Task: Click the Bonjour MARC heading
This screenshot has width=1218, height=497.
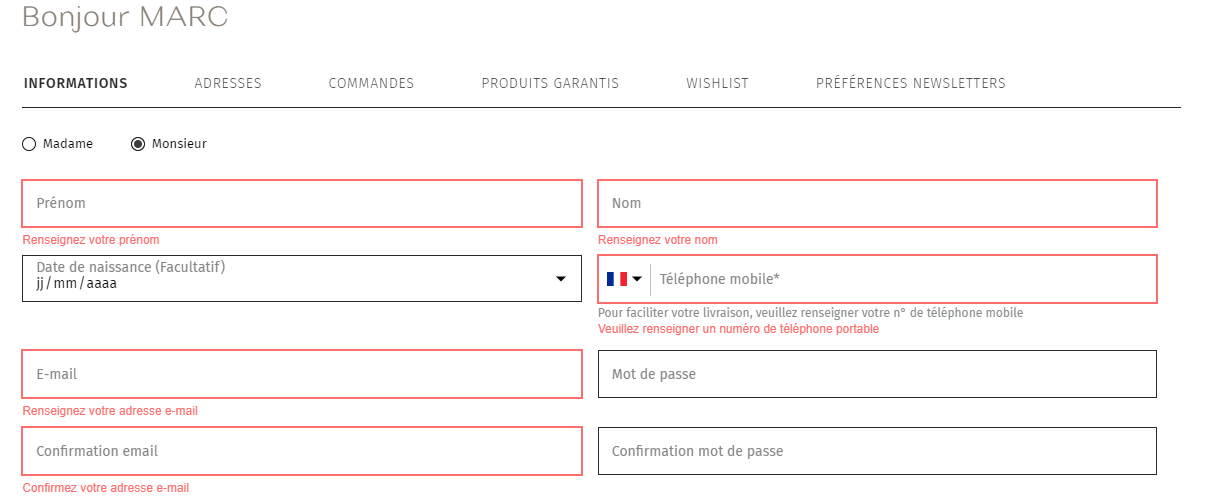Action: [125, 16]
